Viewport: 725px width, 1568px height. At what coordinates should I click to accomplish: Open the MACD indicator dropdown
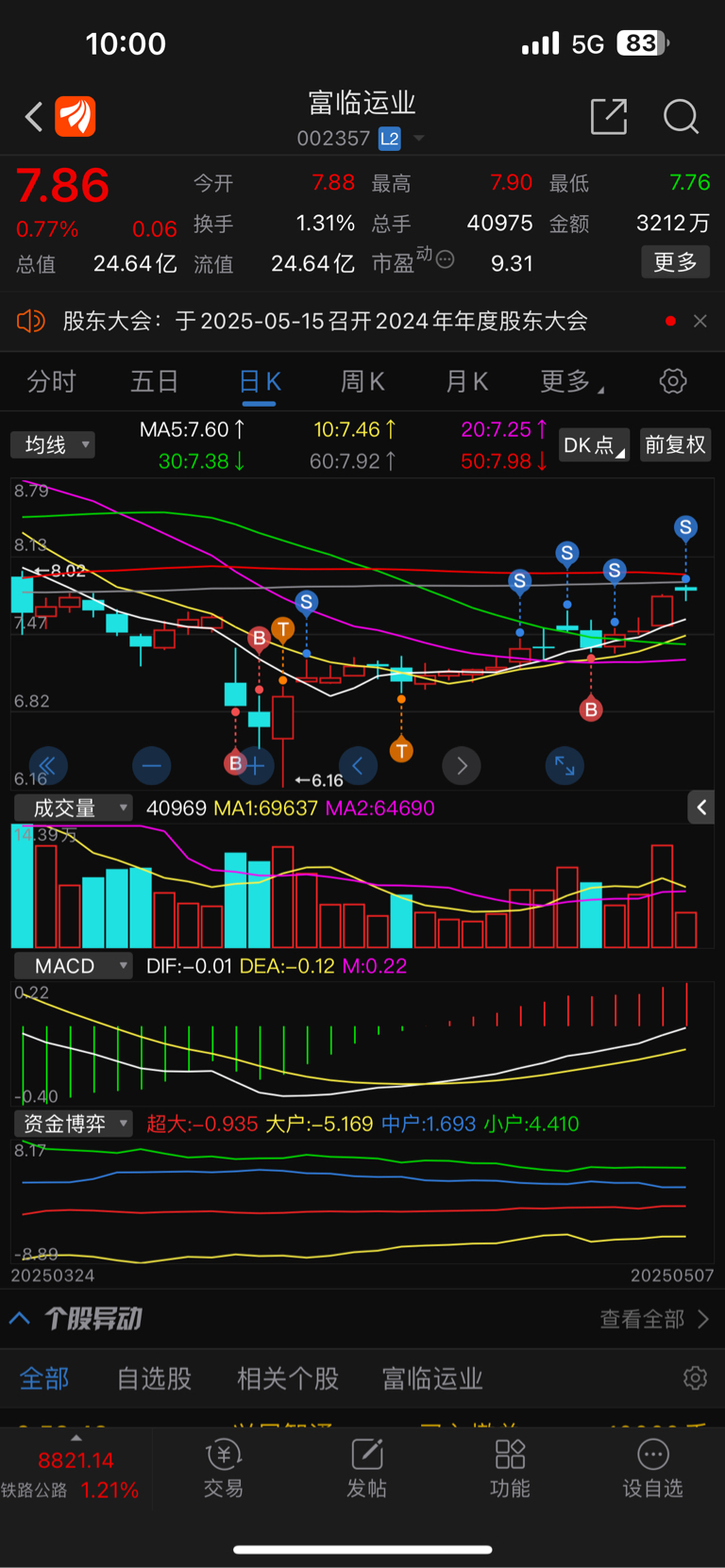[x=73, y=966]
